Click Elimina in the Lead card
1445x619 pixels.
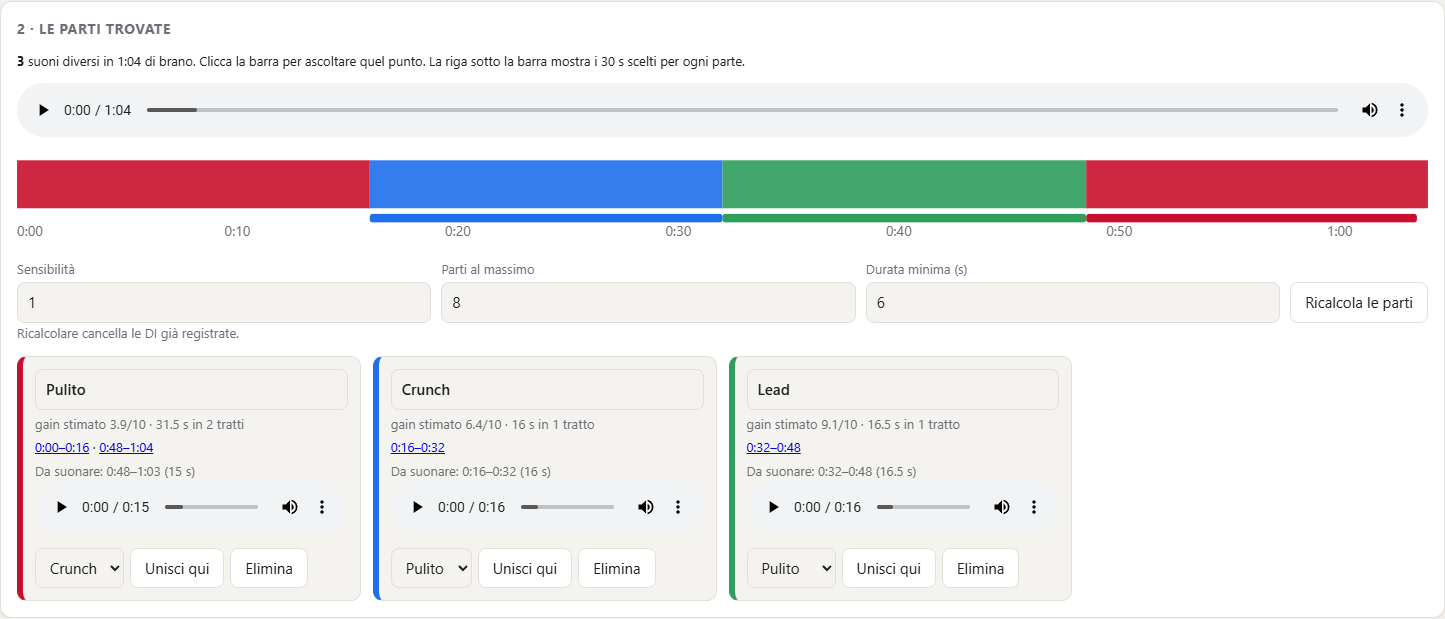(x=980, y=568)
